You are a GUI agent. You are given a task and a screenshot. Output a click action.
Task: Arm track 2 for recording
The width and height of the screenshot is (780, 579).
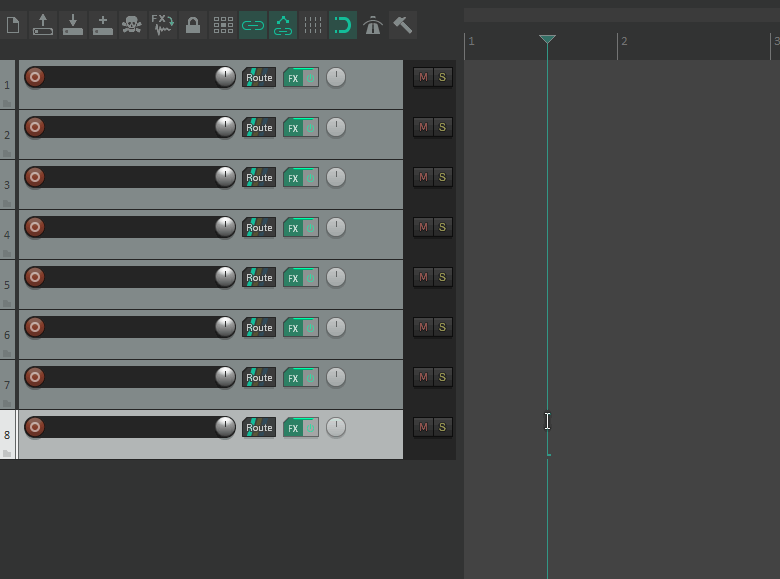click(35, 127)
